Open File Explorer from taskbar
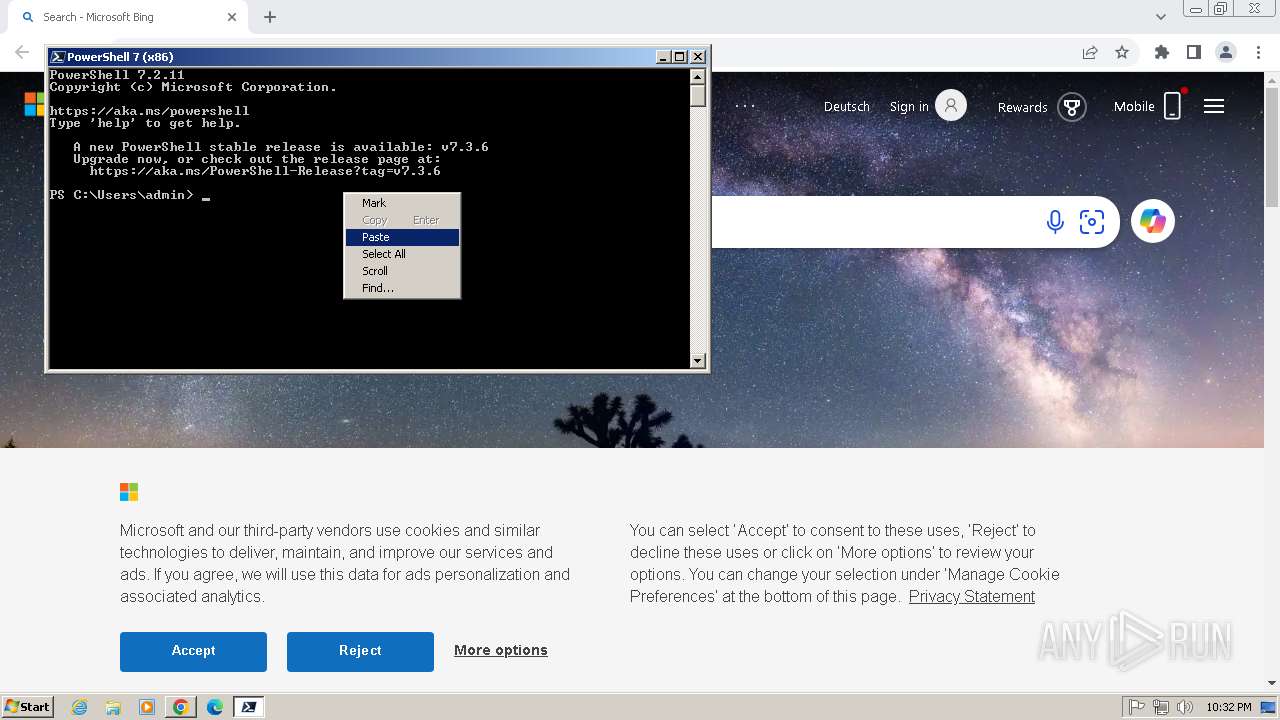 click(113, 707)
